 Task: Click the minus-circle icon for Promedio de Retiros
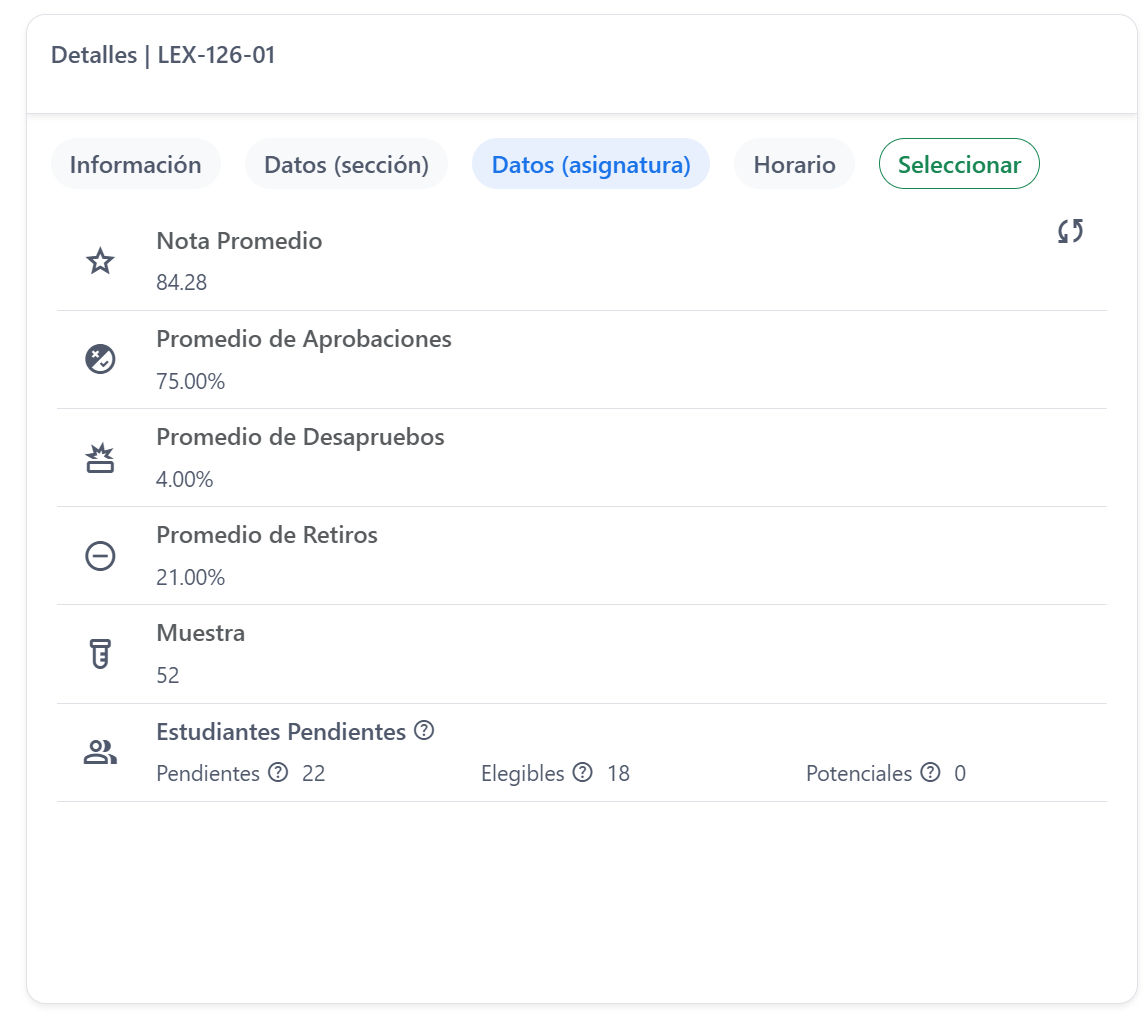pyautogui.click(x=100, y=556)
